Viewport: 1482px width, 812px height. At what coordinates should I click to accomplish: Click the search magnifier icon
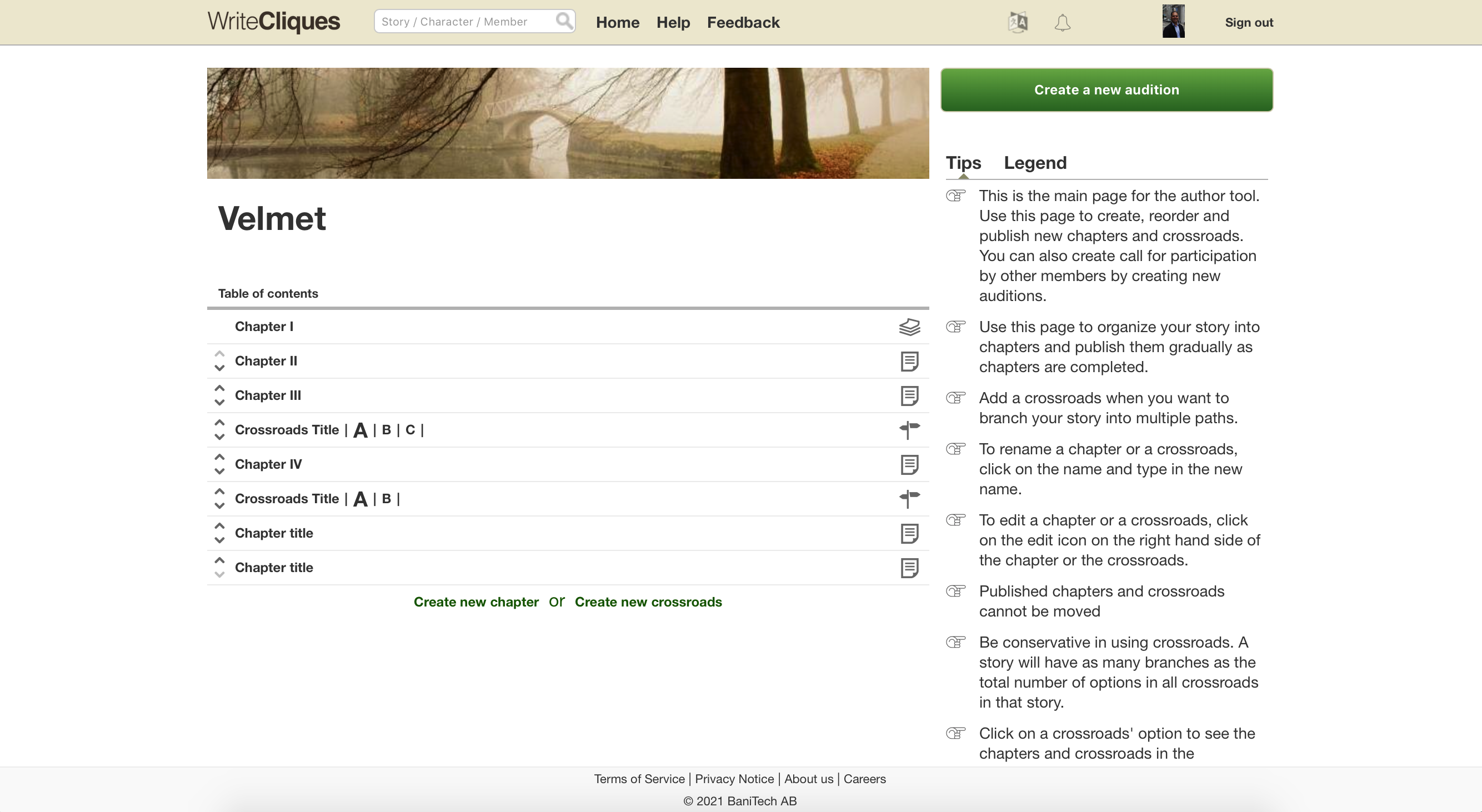point(564,21)
